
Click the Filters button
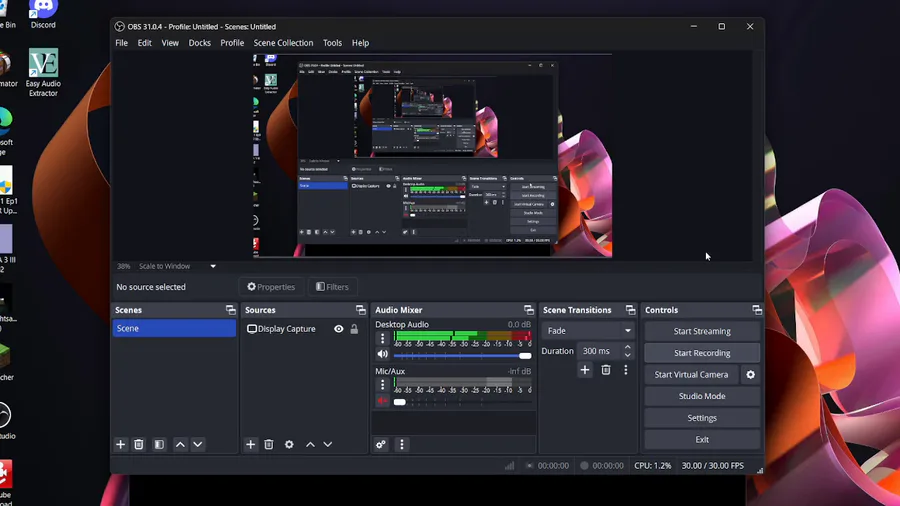(332, 287)
